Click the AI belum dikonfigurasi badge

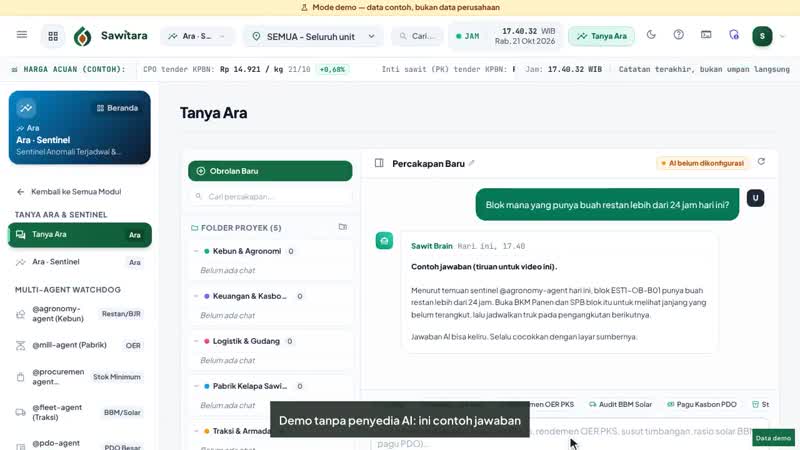(x=703, y=163)
